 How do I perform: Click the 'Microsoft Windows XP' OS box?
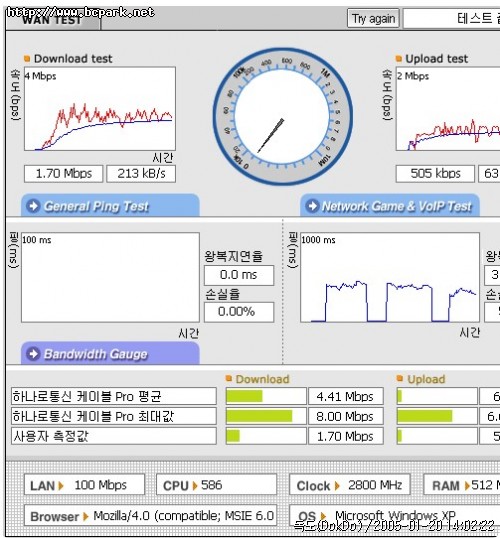coord(395,515)
